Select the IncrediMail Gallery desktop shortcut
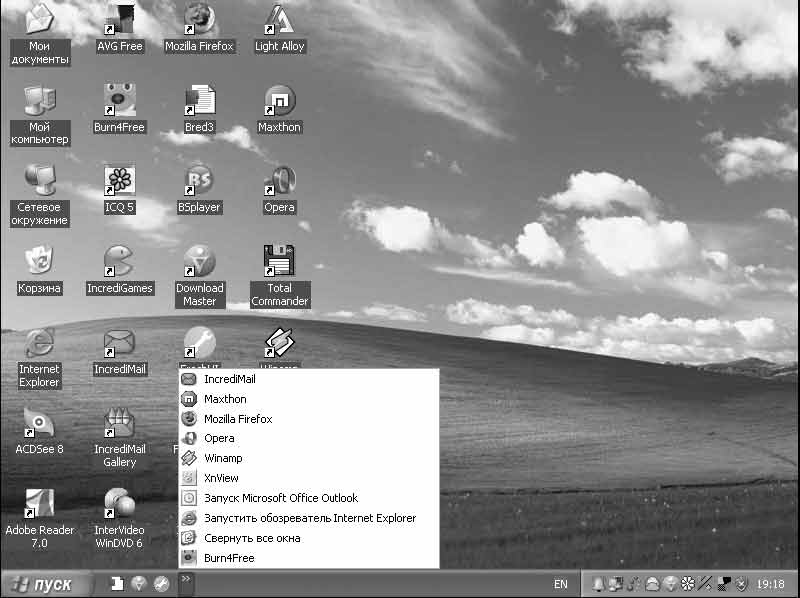 [119, 438]
